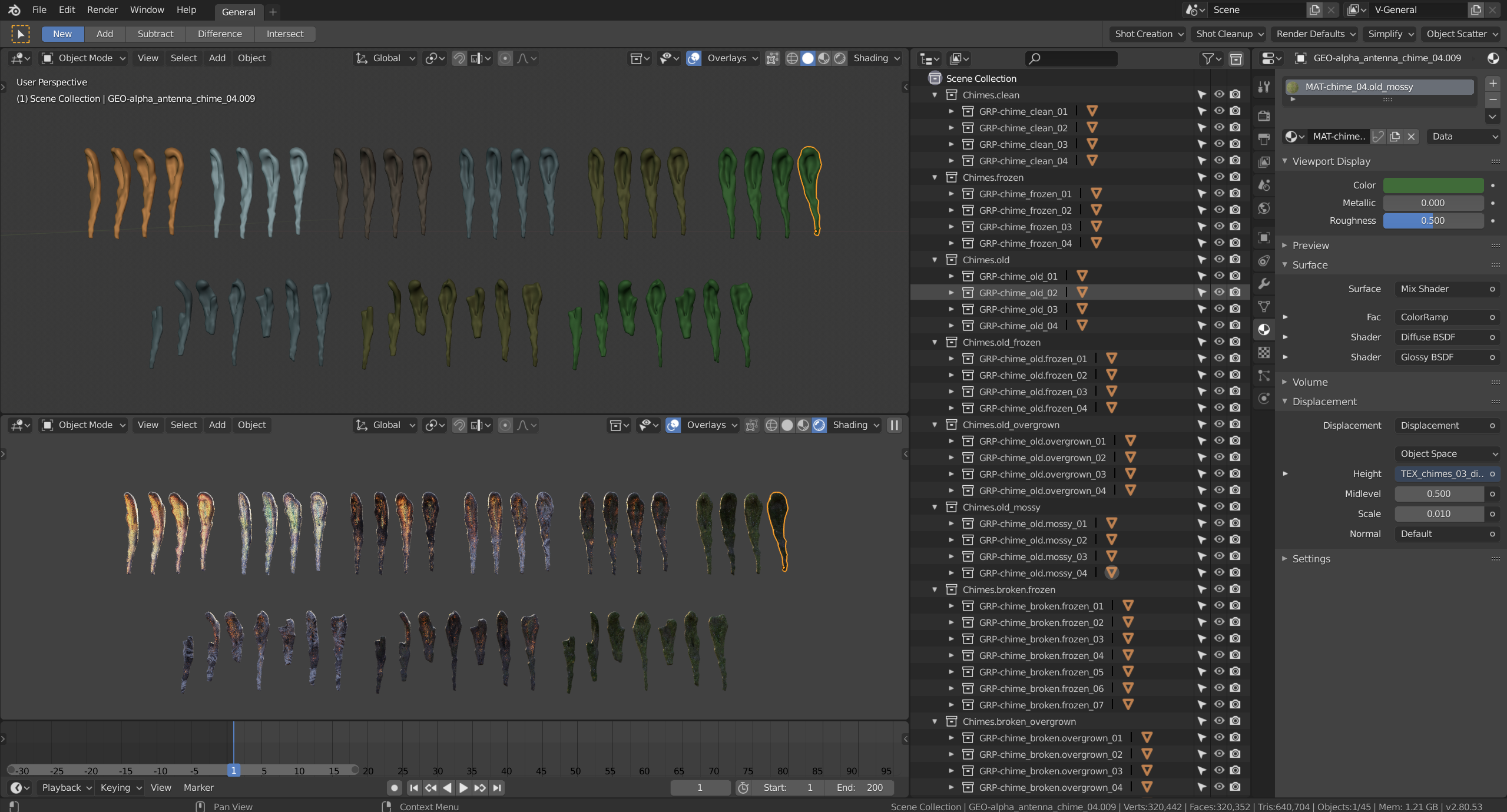The height and width of the screenshot is (812, 1507).
Task: Click the play button in the timeline
Action: [x=463, y=787]
